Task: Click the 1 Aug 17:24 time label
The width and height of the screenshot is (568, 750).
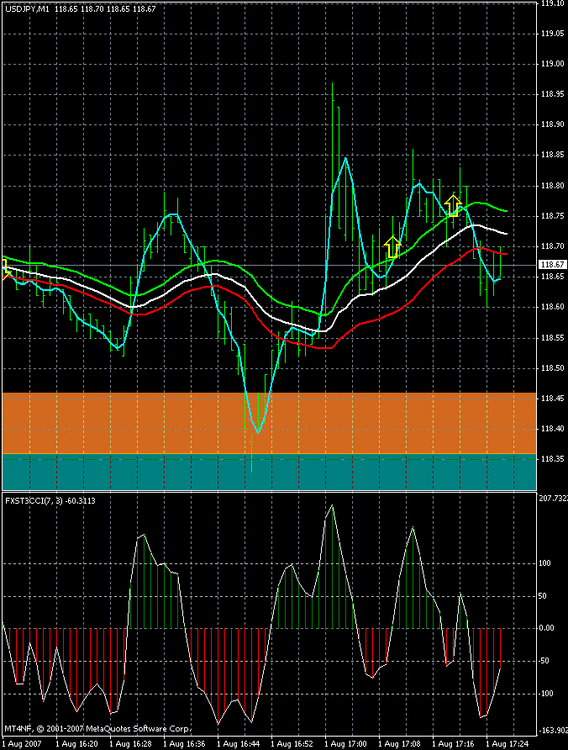Action: pos(507,744)
